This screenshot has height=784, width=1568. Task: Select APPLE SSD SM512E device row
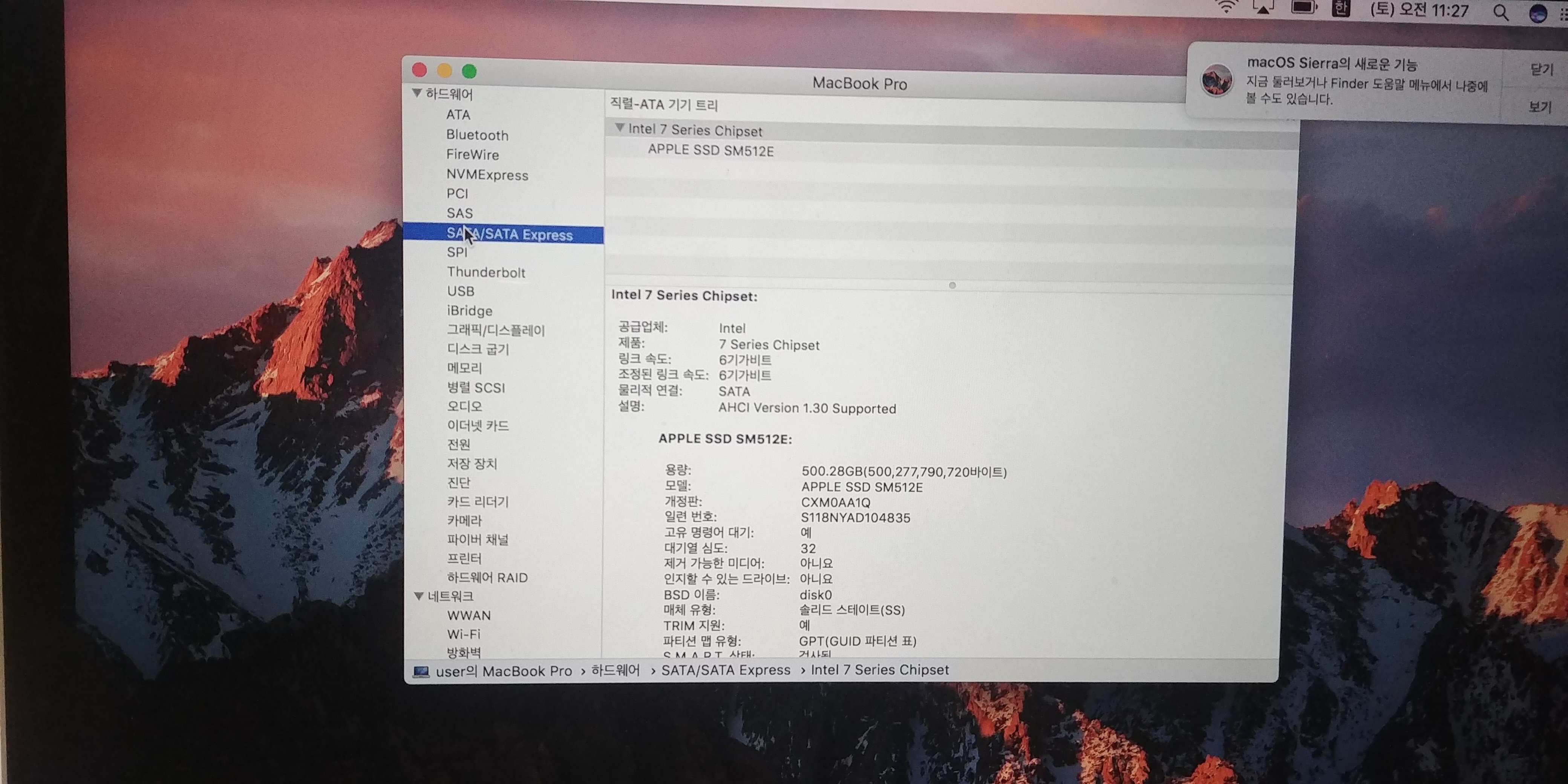tap(710, 150)
